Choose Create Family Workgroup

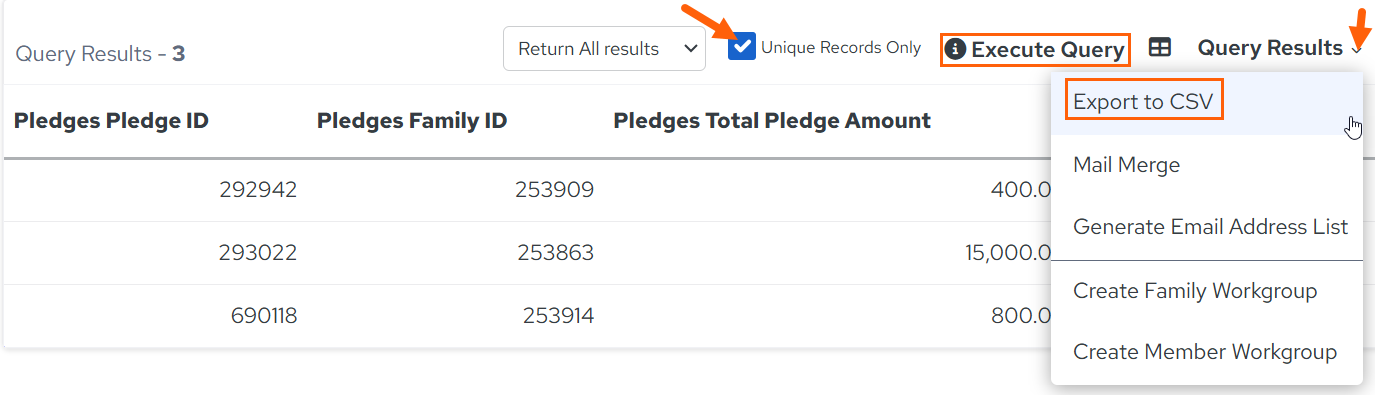coord(1195,291)
